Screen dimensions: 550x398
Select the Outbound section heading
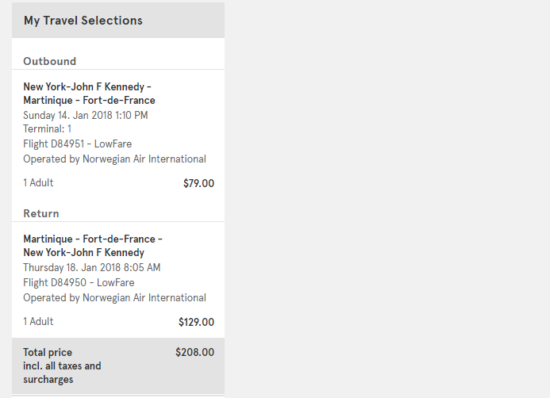(50, 61)
